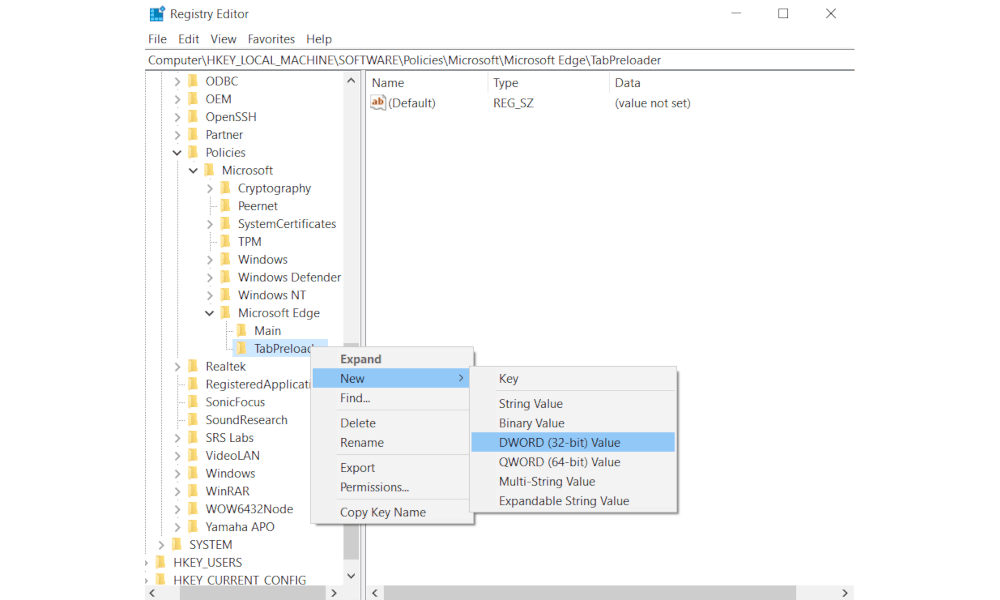Click the TabPreloader folder icon
This screenshot has width=1000, height=600.
[242, 349]
